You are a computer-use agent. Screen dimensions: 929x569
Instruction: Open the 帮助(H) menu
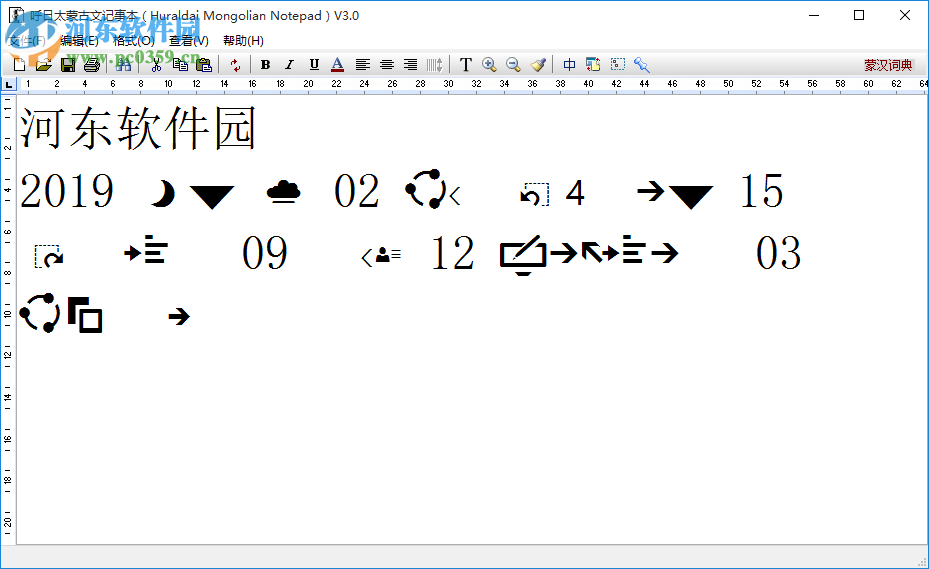[x=244, y=41]
